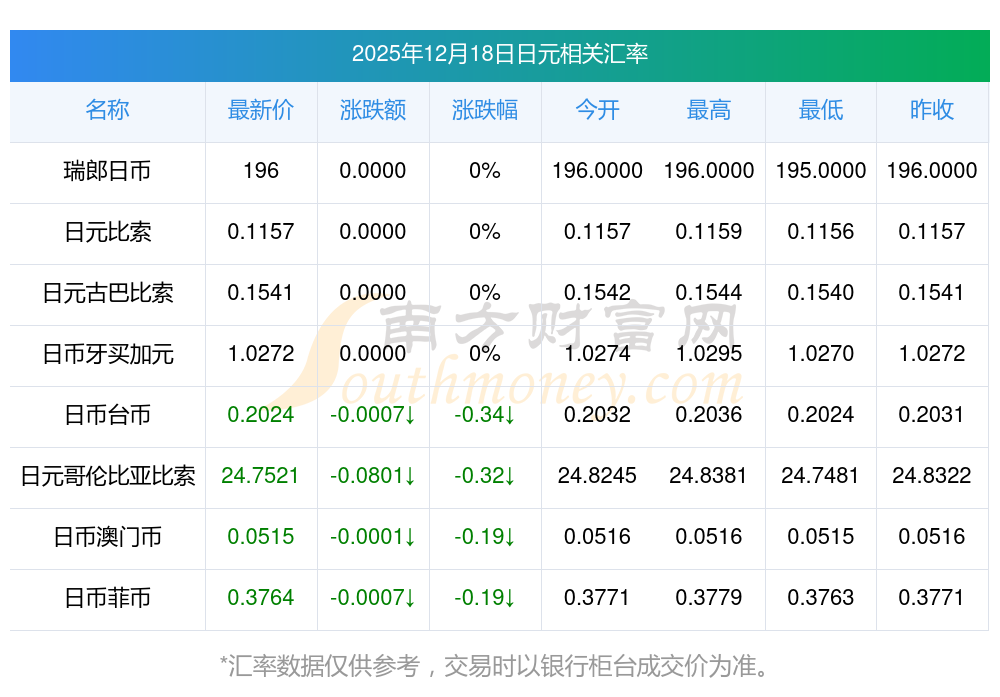Select the 涨跌幅 column header
The height and width of the screenshot is (697, 1000).
point(485,110)
